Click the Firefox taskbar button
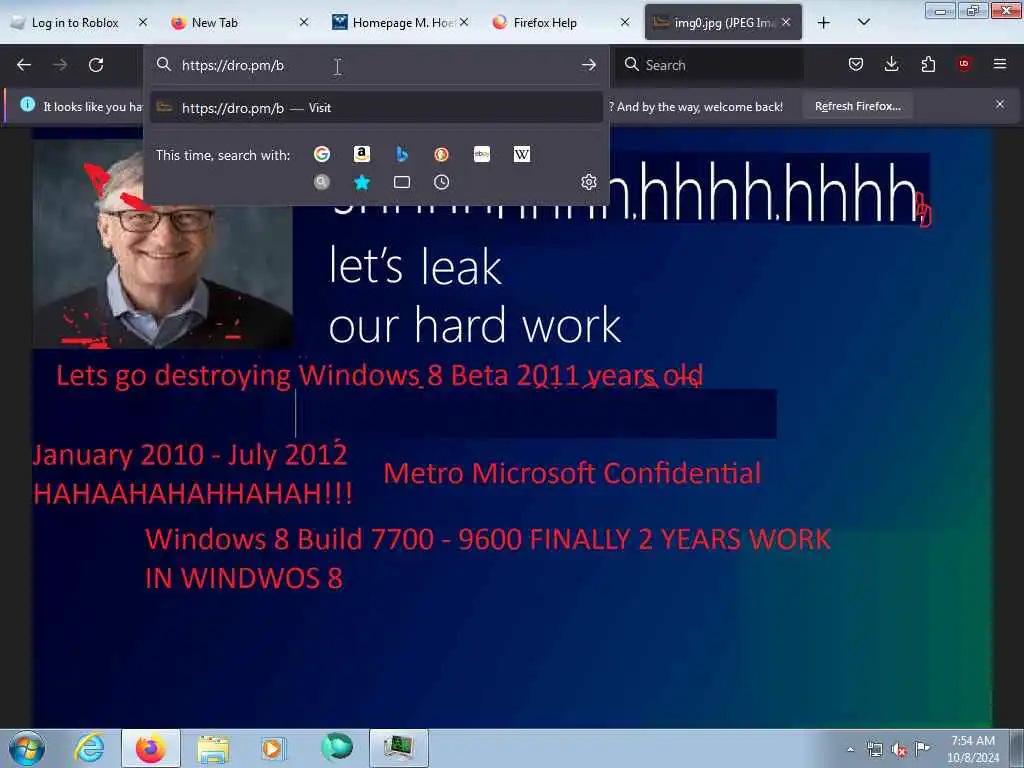Image resolution: width=1024 pixels, height=768 pixels. pyautogui.click(x=151, y=748)
